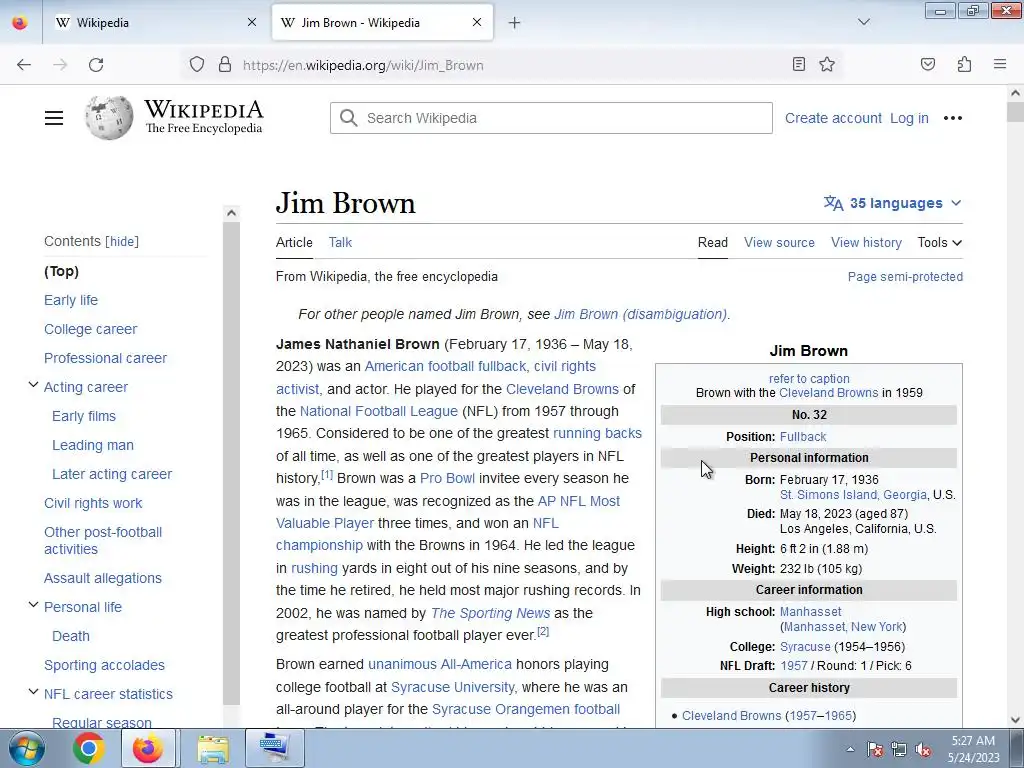The image size is (1024, 768).
Task: Open Jim Brown (disambiguation) link
Action: pyautogui.click(x=640, y=314)
